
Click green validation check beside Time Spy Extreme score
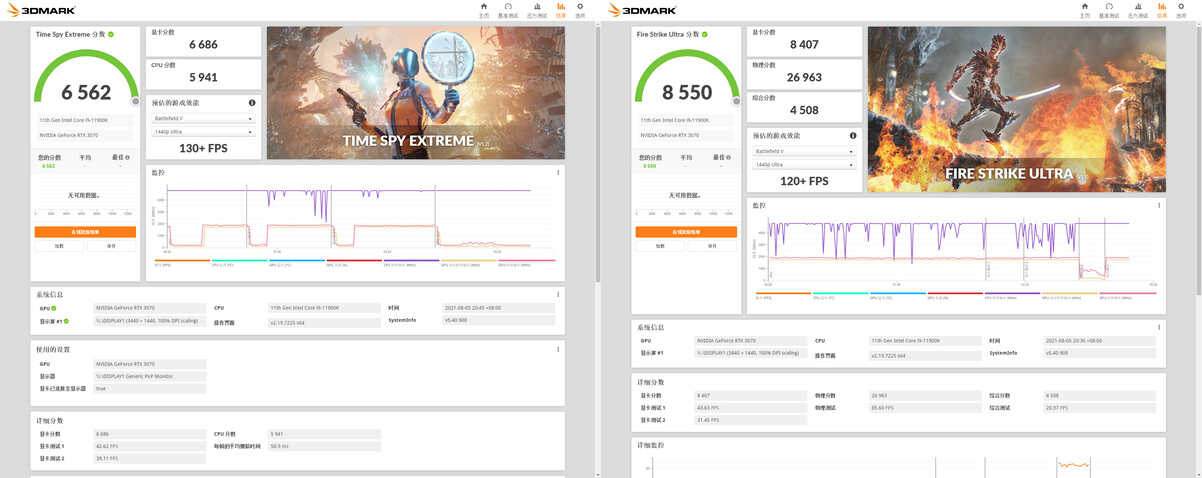(x=111, y=34)
